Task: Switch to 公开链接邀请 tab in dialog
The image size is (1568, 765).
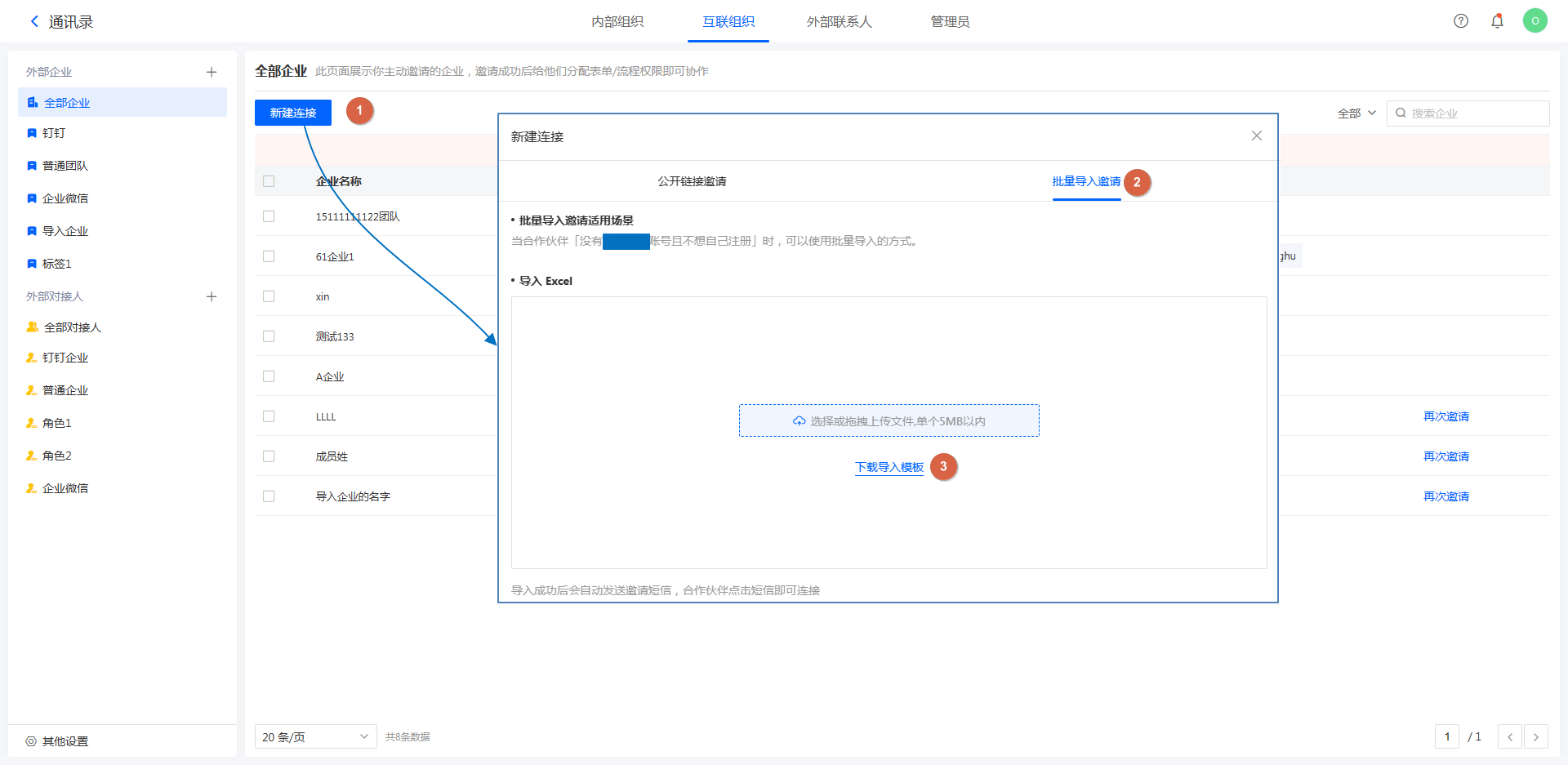Action: pos(692,181)
